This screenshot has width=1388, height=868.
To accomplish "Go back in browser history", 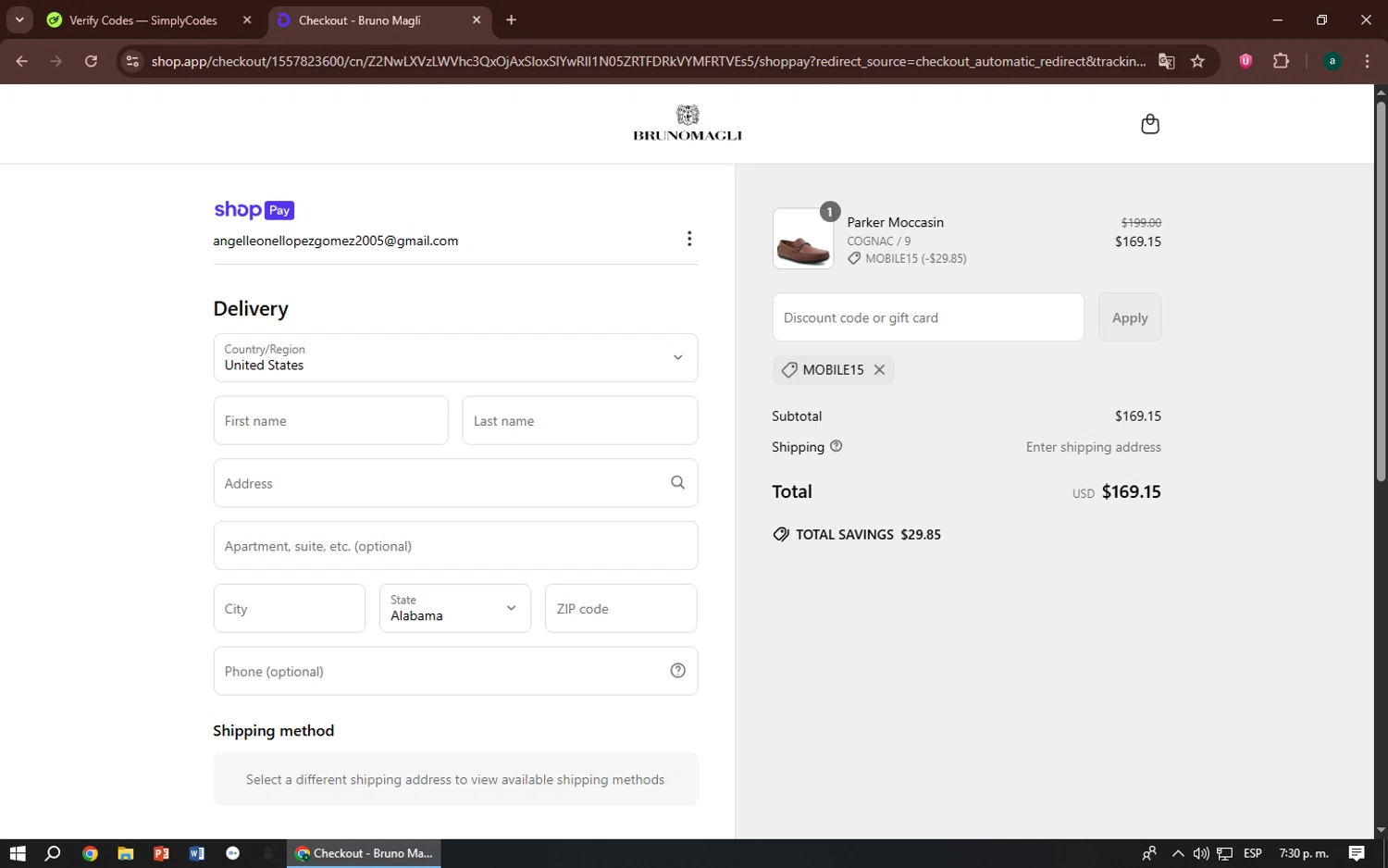I will pyautogui.click(x=22, y=61).
